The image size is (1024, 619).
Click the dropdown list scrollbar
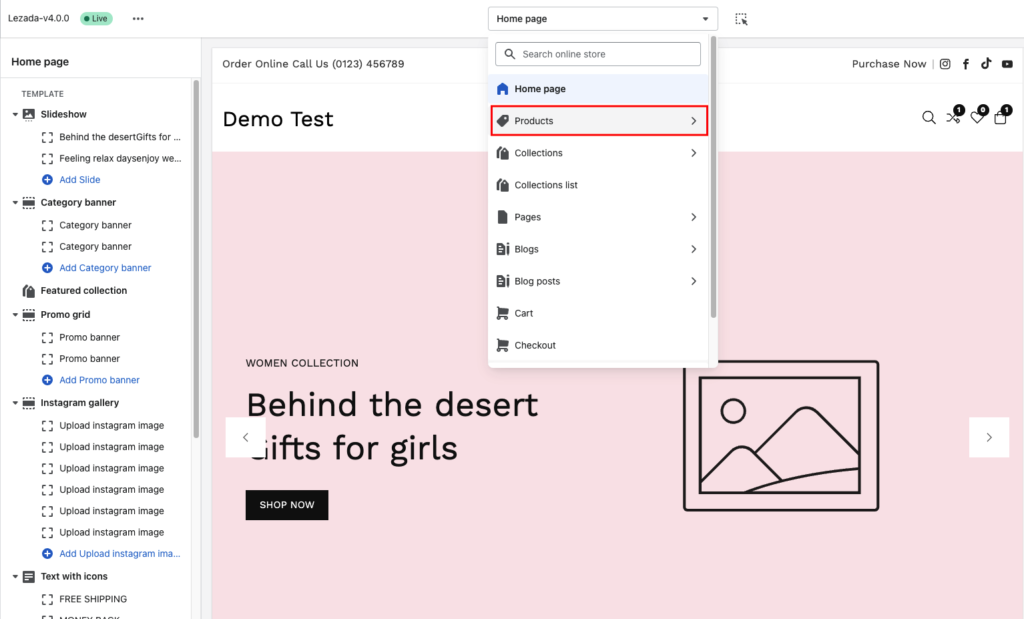[713, 178]
